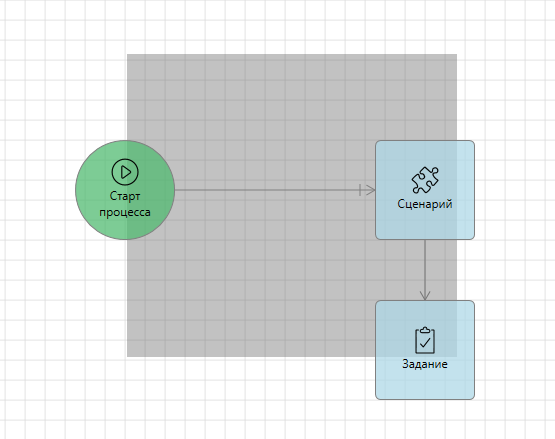The image size is (555, 439).
Task: Click the lower area of the Задание block
Action: pos(425,385)
